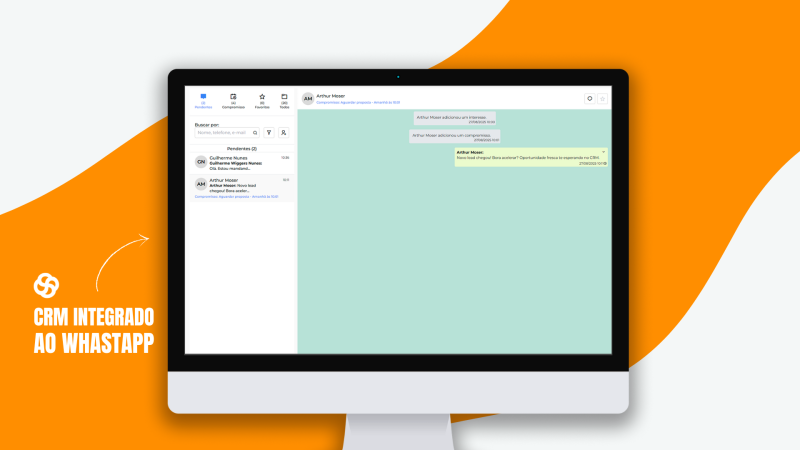Screen dimensions: 800x450
Task: Open the Pendentes chat tab
Action: (203, 99)
